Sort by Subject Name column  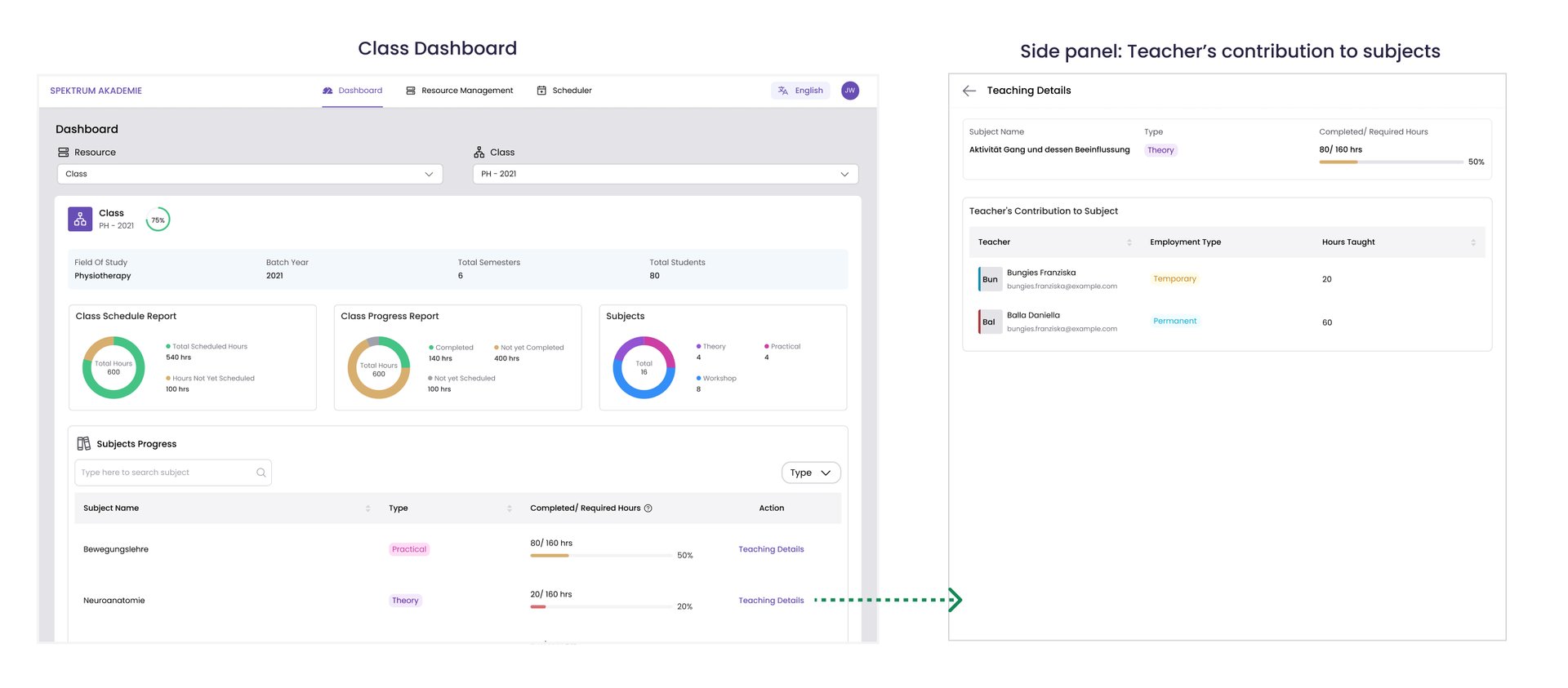(x=367, y=508)
